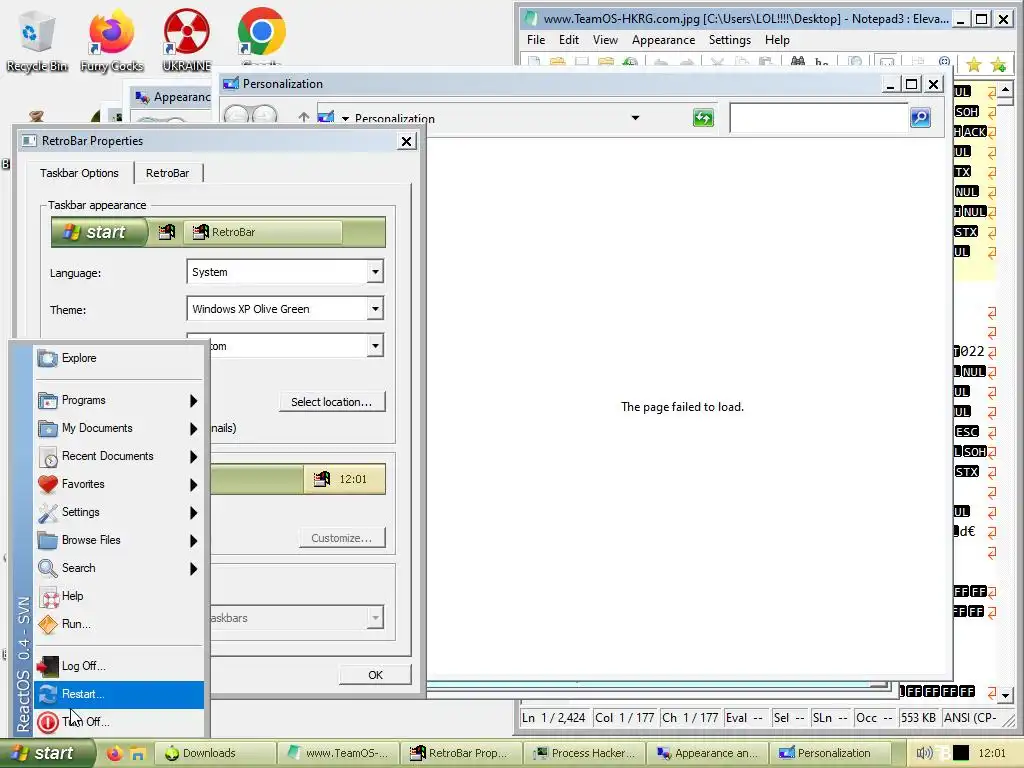Click the volume tray icon
1024x768 pixels.
923,753
